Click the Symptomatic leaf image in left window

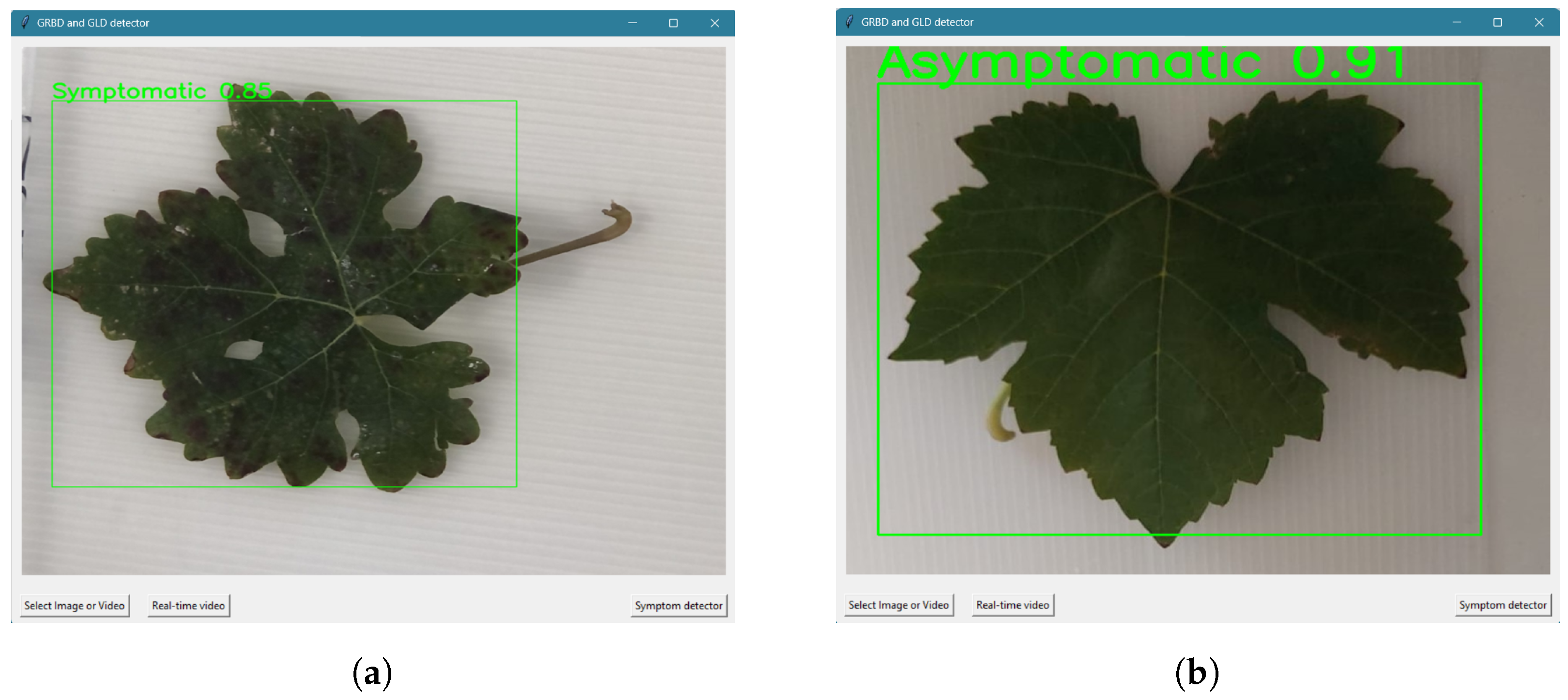tap(374, 311)
